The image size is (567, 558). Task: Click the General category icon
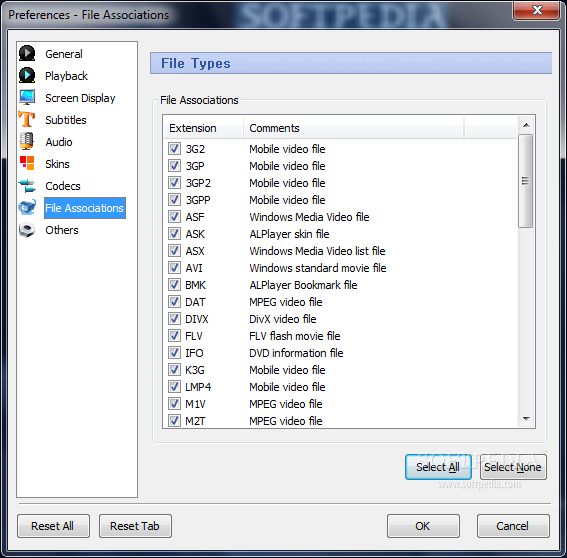click(27, 54)
